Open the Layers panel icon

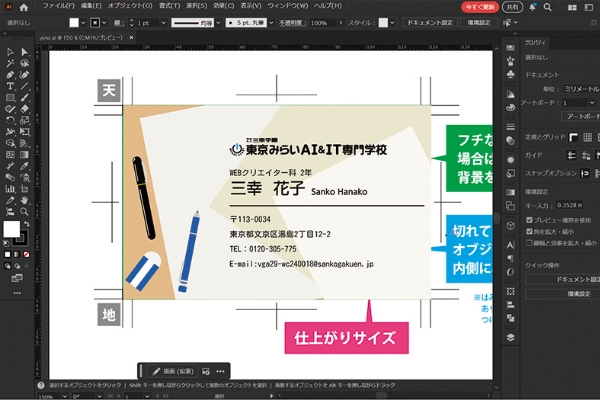point(510,338)
